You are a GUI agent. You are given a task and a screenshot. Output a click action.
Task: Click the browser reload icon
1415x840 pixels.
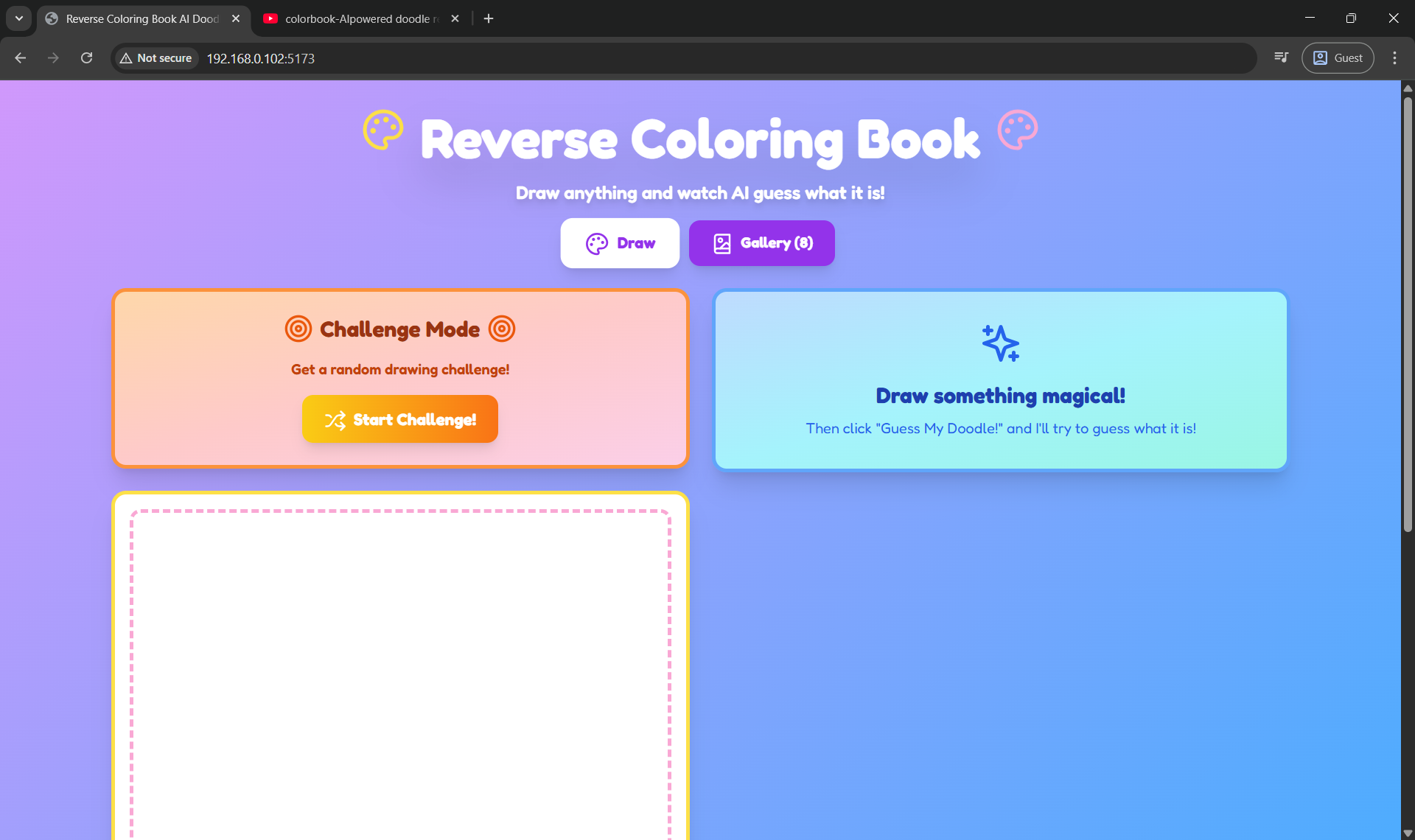point(86,58)
